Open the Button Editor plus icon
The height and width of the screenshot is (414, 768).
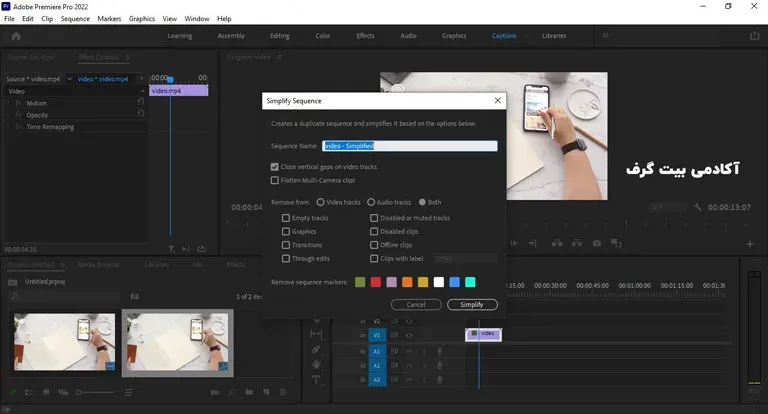[749, 244]
